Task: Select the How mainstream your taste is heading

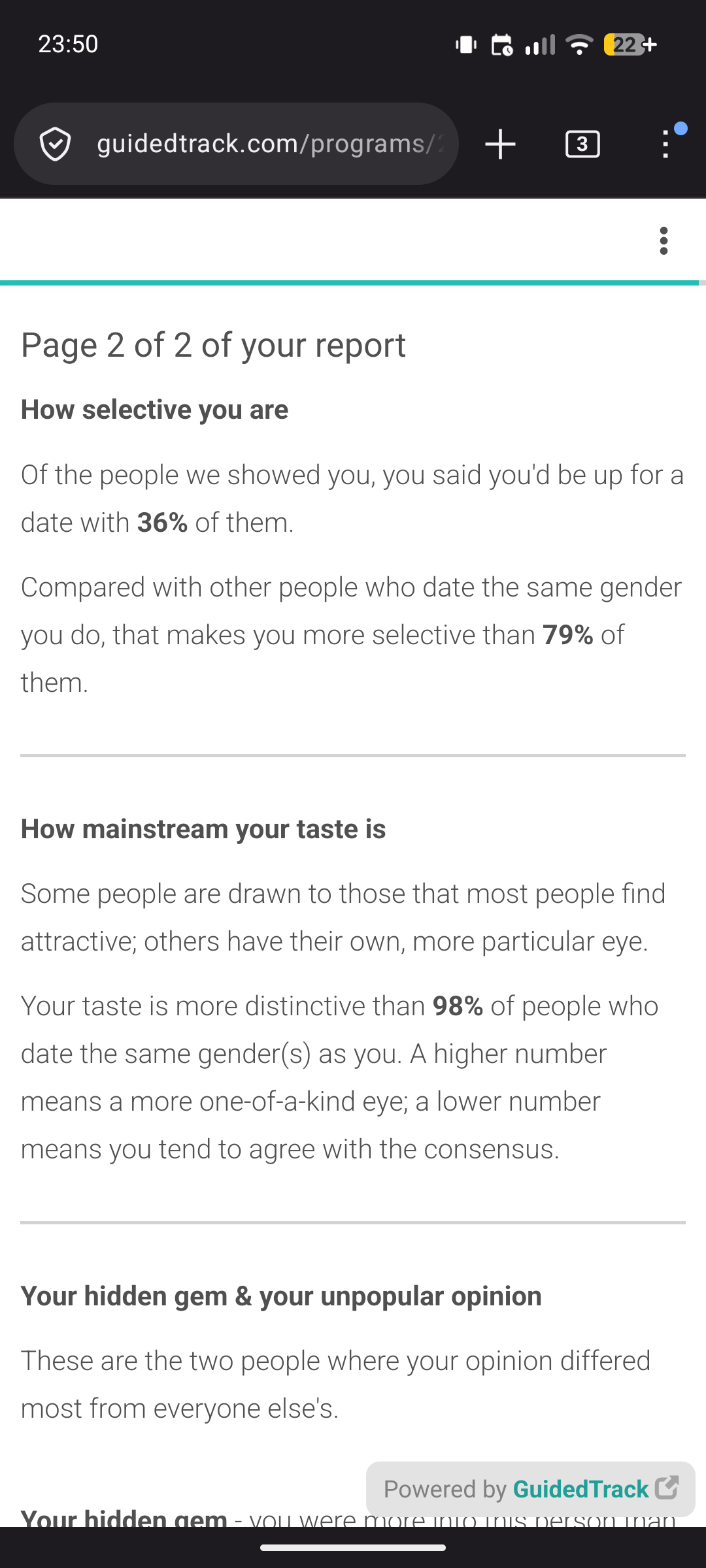Action: point(203,829)
